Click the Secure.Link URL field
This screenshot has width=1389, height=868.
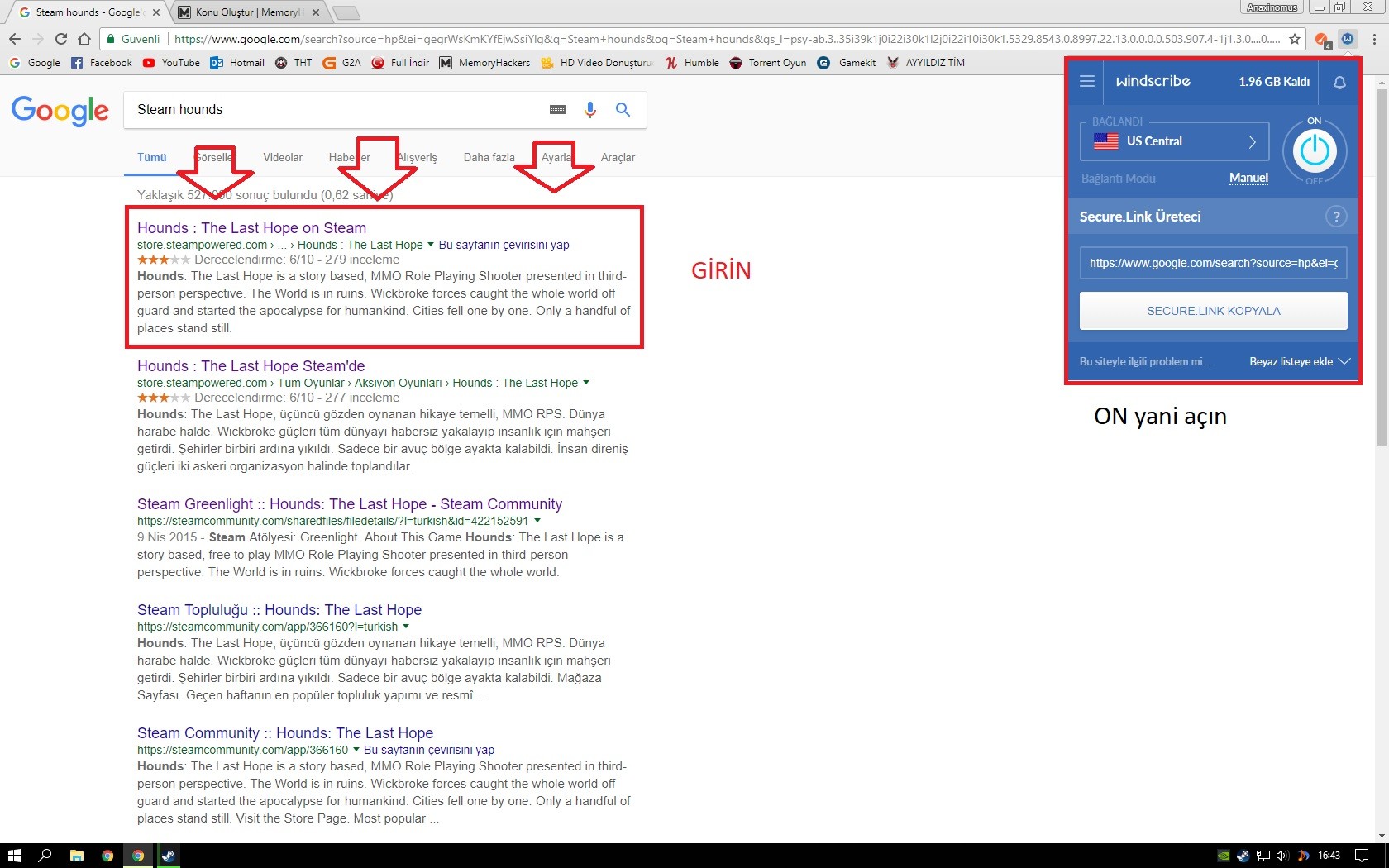point(1213,263)
